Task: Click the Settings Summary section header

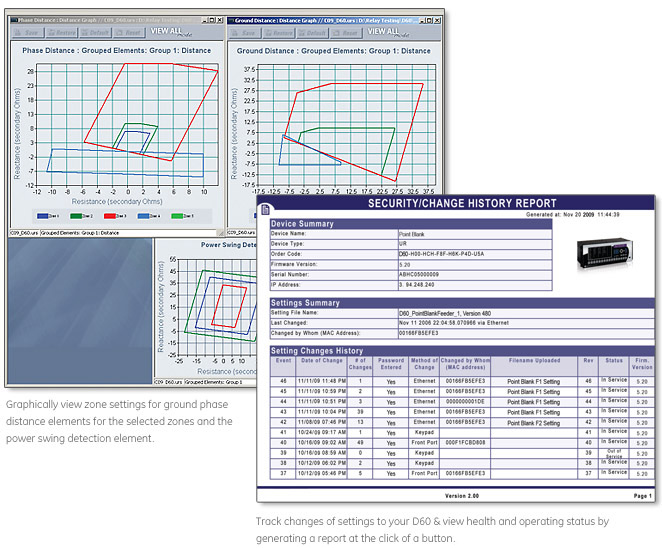Action: 462,303
